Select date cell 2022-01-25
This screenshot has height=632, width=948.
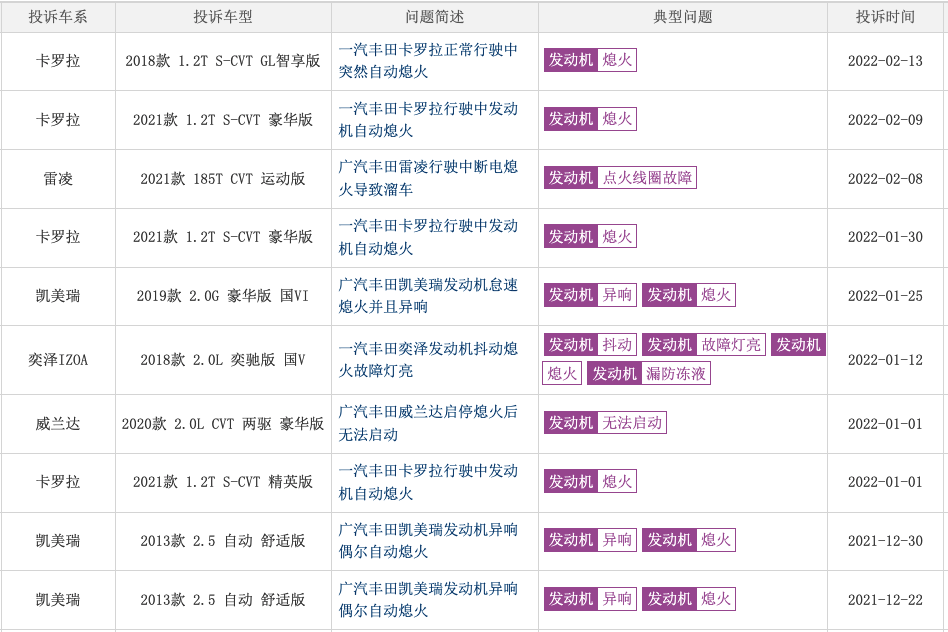coord(885,296)
